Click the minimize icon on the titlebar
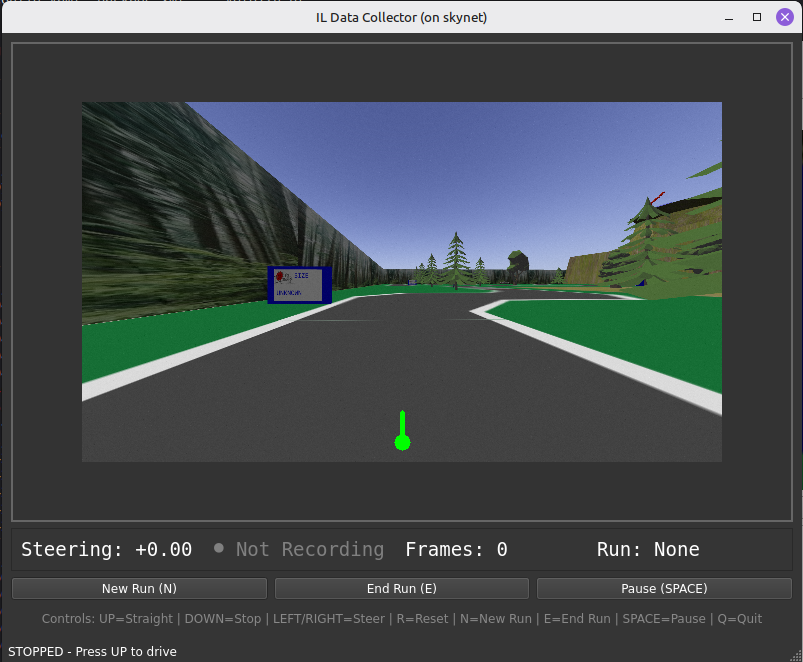 727,17
